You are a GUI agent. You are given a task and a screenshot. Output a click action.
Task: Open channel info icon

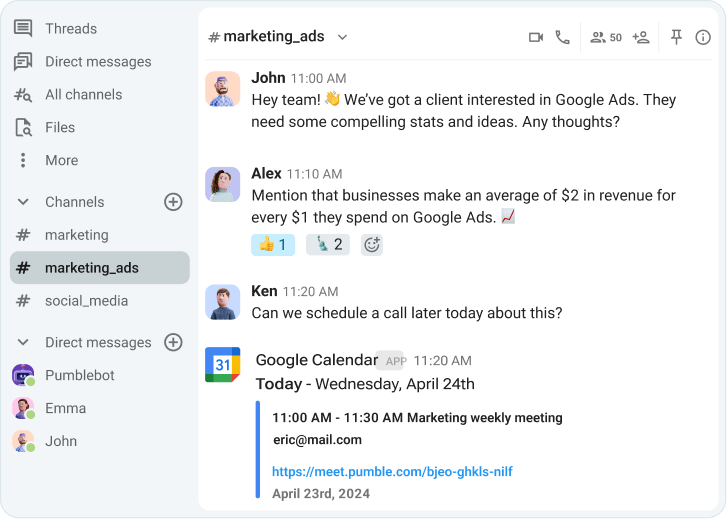pyautogui.click(x=703, y=37)
